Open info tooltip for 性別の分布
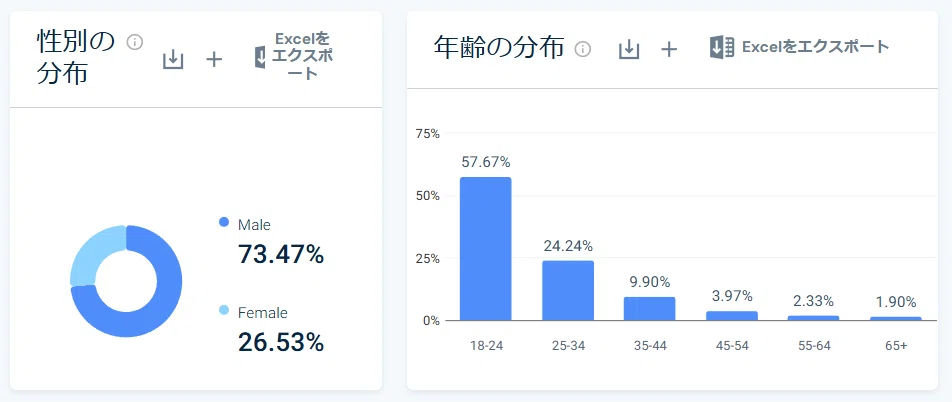952x402 pixels. click(134, 42)
